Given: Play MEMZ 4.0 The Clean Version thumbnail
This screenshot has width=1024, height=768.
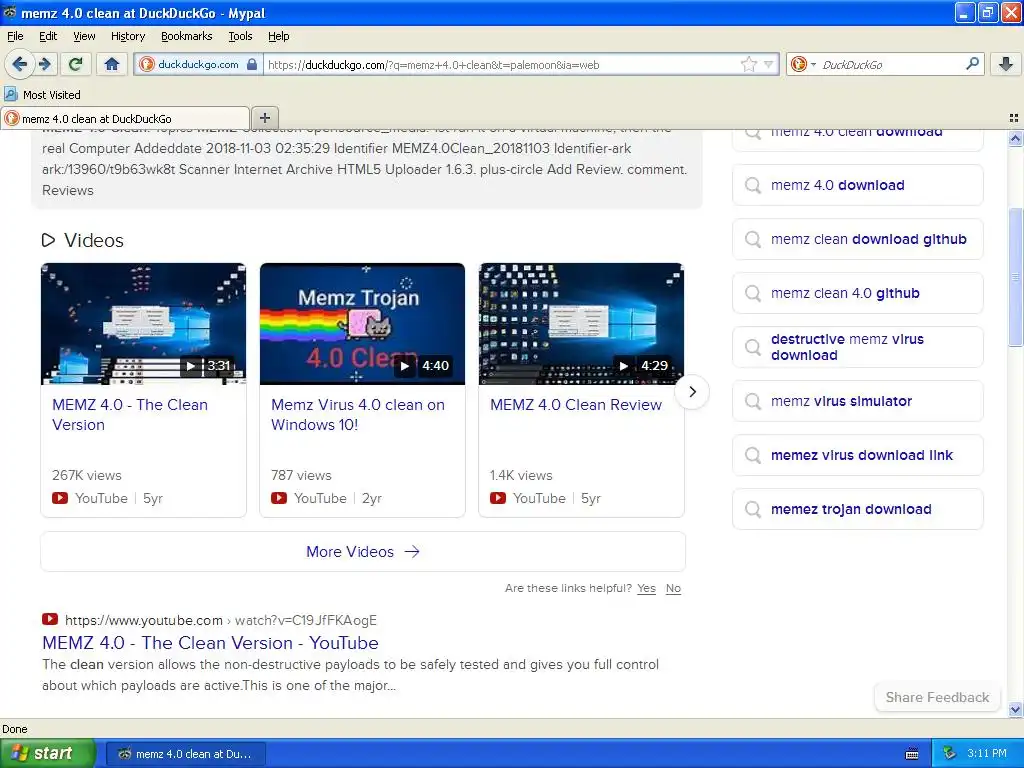Looking at the screenshot, I should tap(144, 324).
